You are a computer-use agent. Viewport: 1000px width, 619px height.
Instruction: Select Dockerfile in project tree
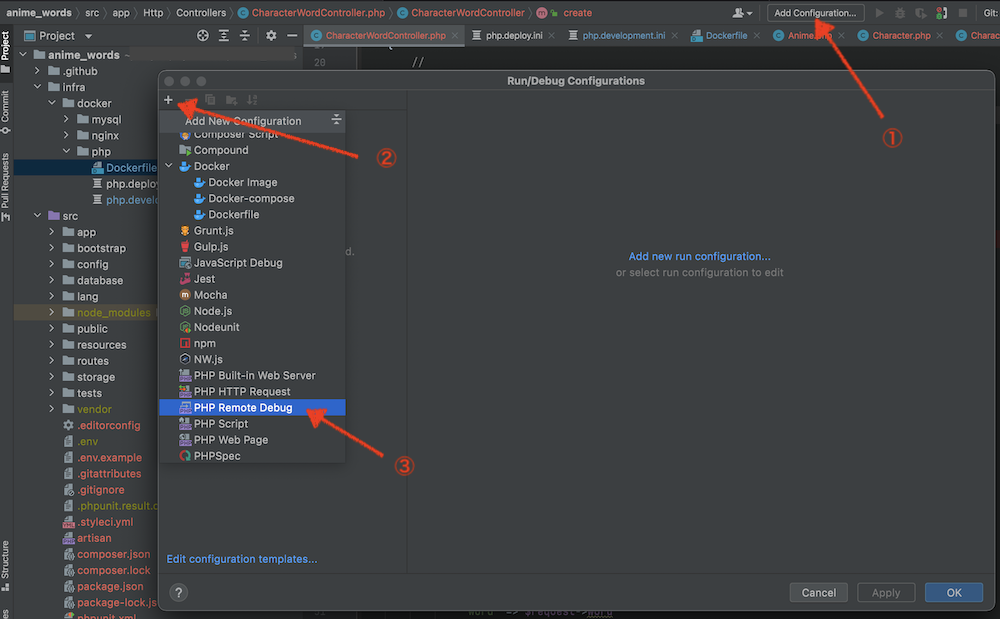[124, 168]
